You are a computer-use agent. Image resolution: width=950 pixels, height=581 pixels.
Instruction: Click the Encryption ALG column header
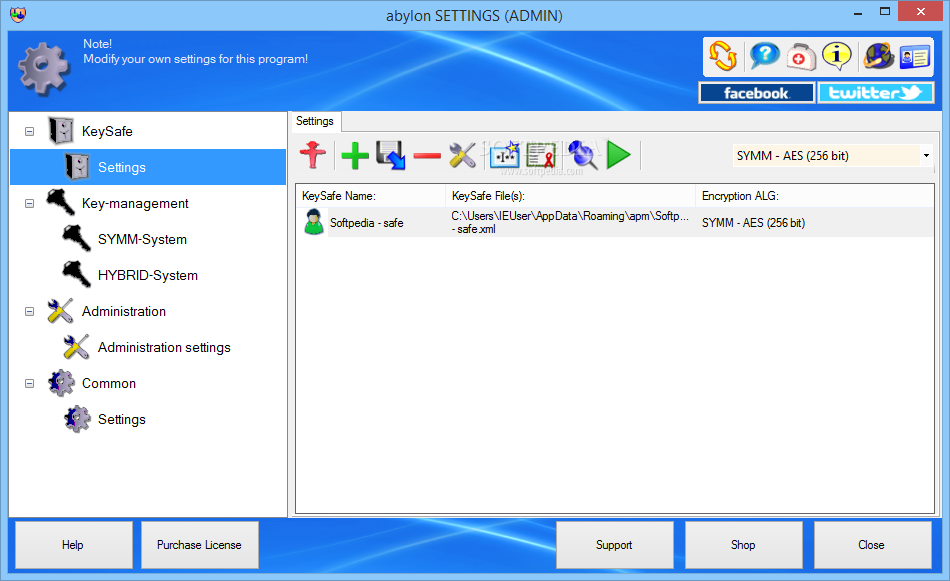click(814, 196)
